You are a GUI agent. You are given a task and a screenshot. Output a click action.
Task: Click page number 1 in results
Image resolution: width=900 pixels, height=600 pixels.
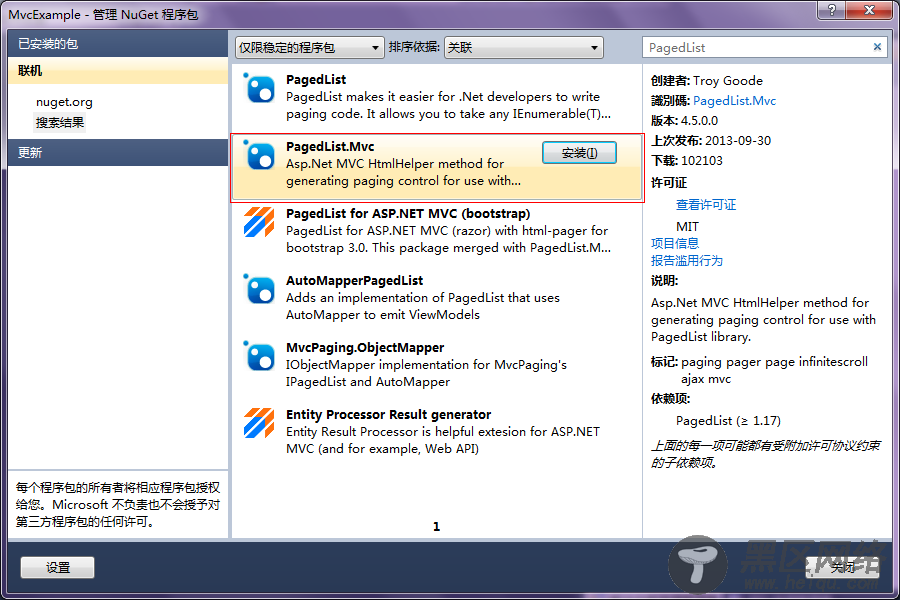tap(436, 526)
